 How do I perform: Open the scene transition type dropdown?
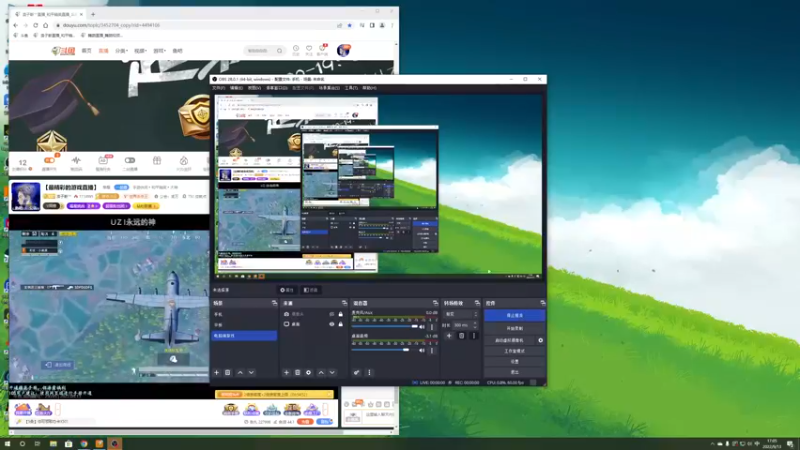click(461, 314)
